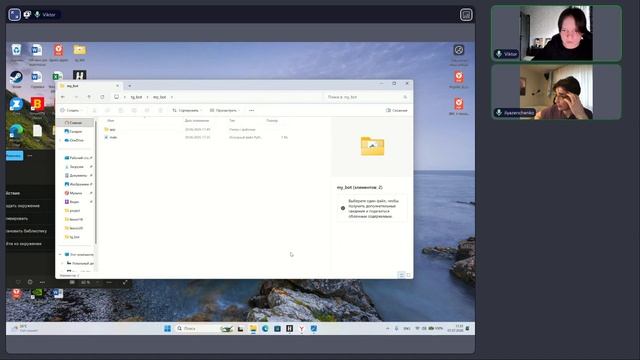Image resolution: width=640 pixels, height=360 pixels.
Task: Click the navigation pane vertical scrollbar
Action: pyautogui.click(x=96, y=182)
